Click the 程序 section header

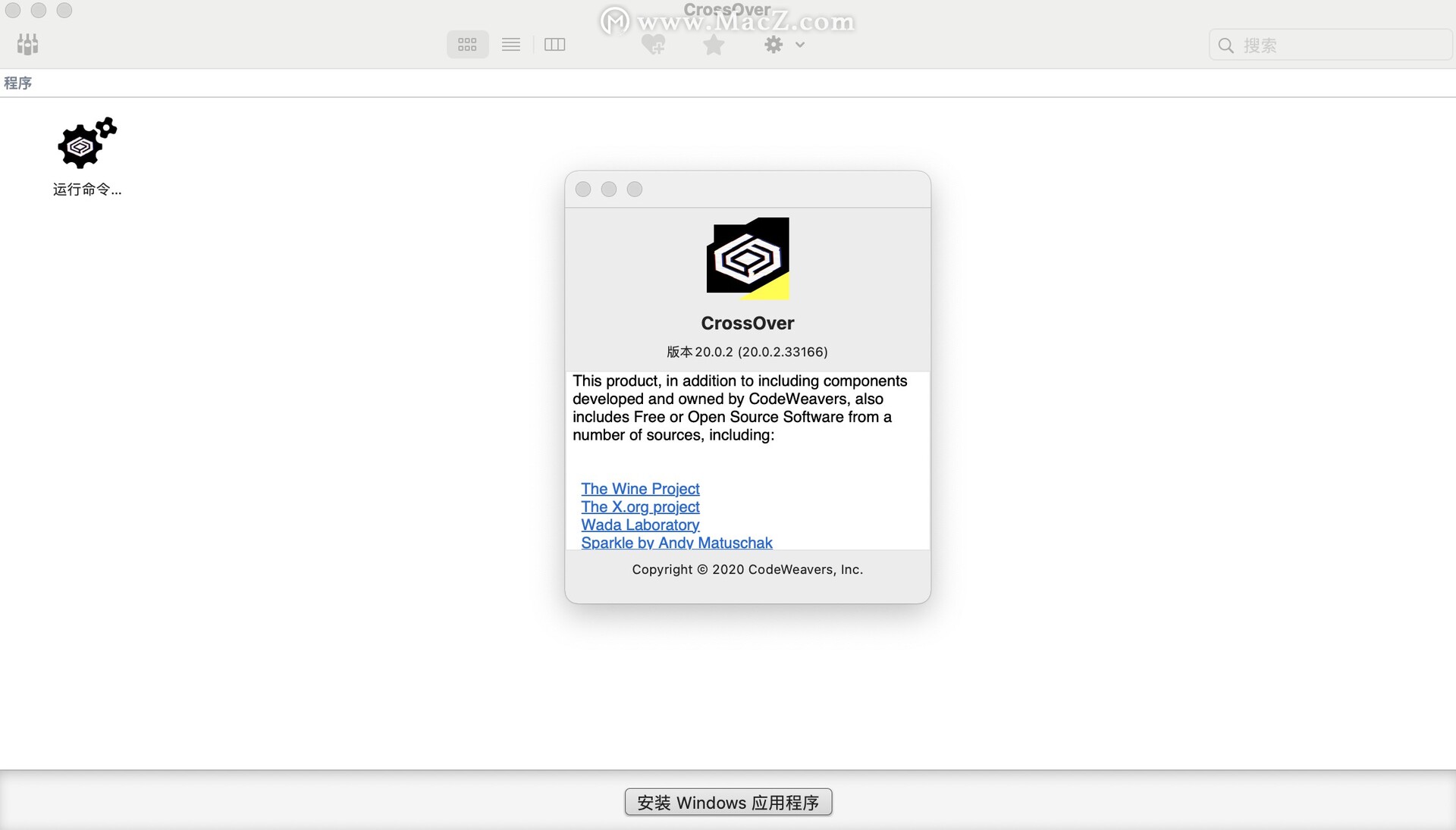(x=17, y=83)
